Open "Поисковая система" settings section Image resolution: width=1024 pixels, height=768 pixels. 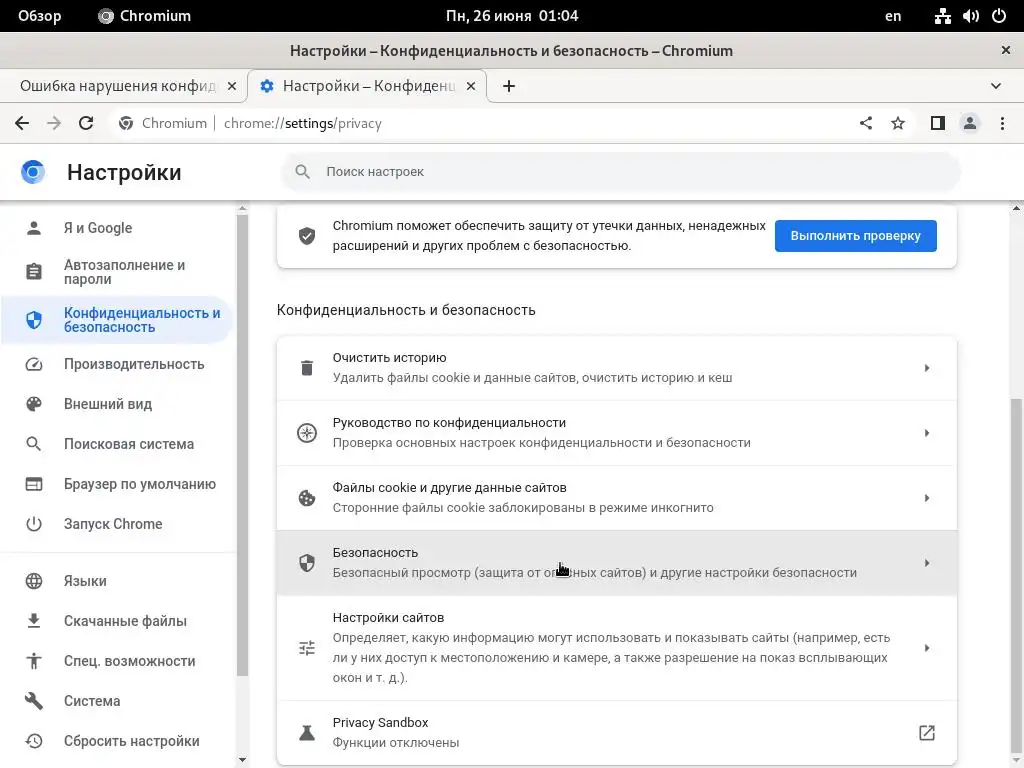(129, 444)
